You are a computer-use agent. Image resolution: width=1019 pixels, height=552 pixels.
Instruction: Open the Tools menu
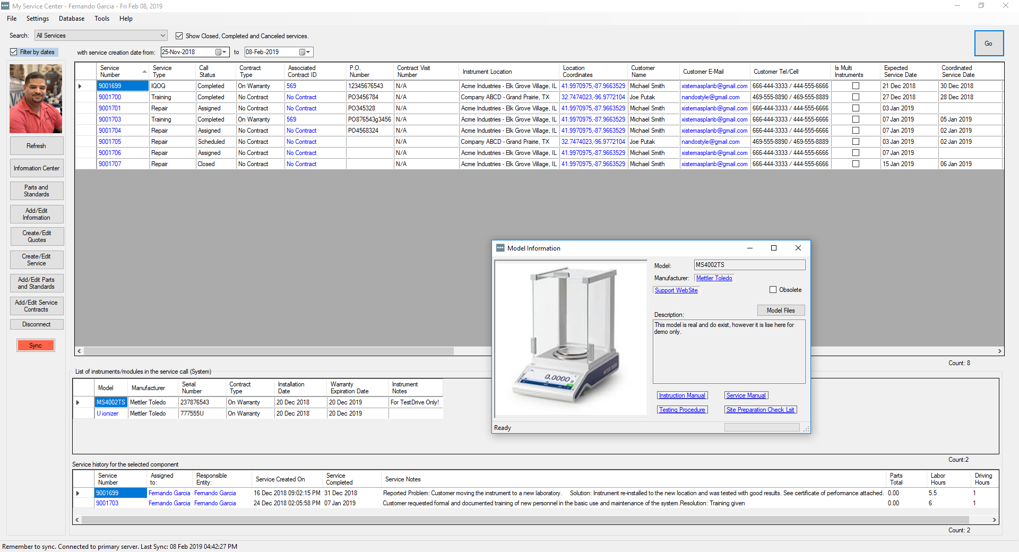102,19
